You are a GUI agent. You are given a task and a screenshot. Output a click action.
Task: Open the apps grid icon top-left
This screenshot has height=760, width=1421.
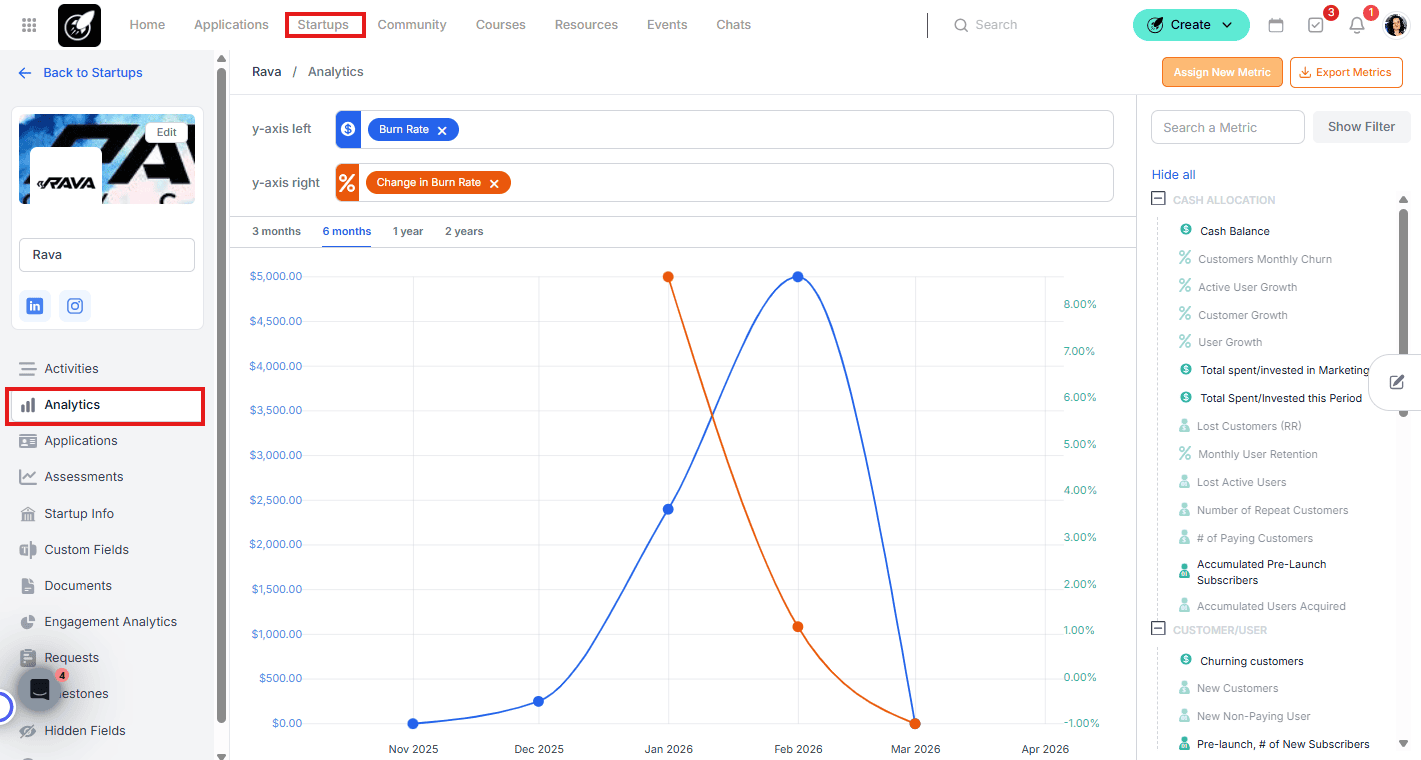[x=28, y=24]
